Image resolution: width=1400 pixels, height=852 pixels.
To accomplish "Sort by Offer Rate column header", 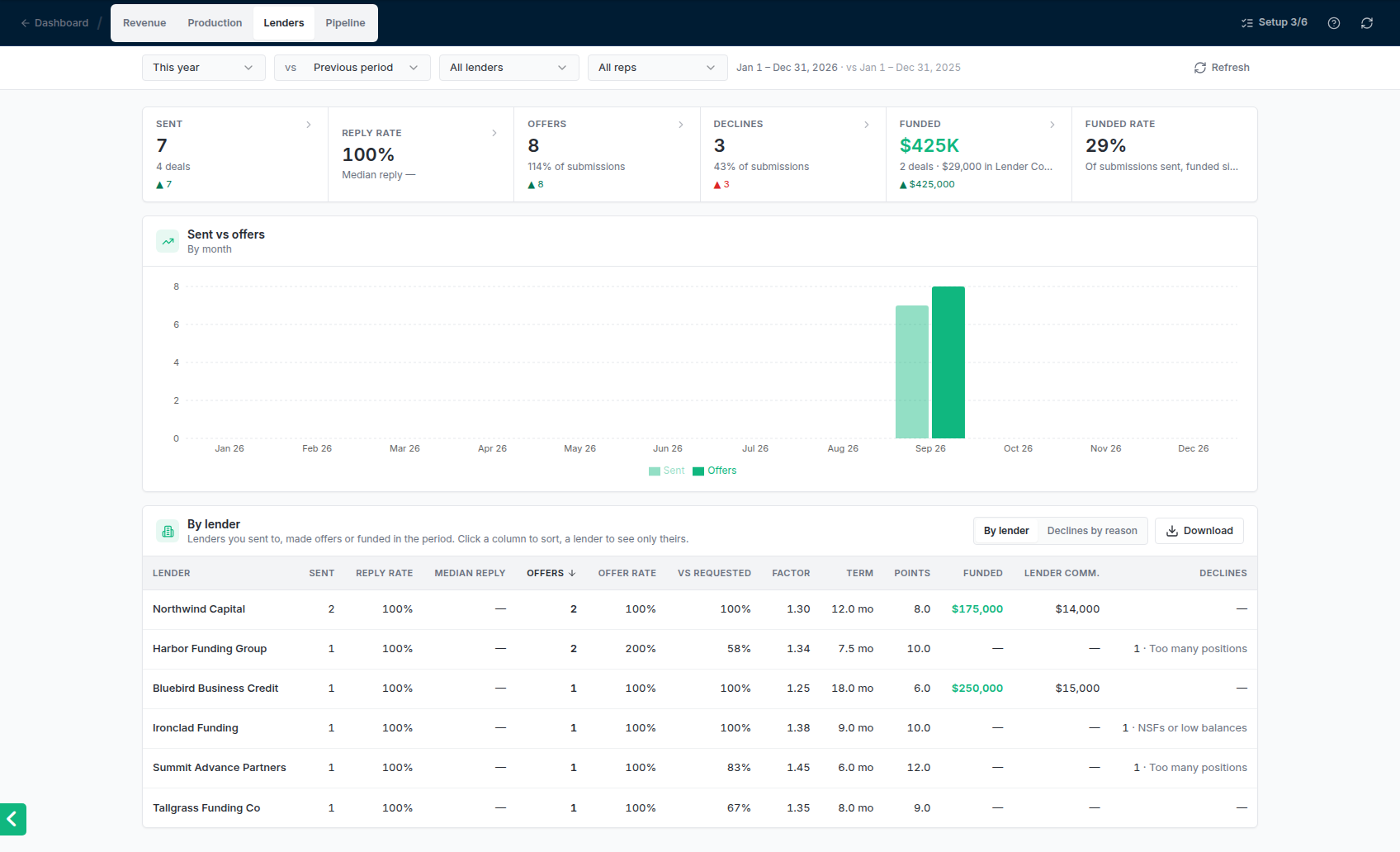I will [x=627, y=573].
